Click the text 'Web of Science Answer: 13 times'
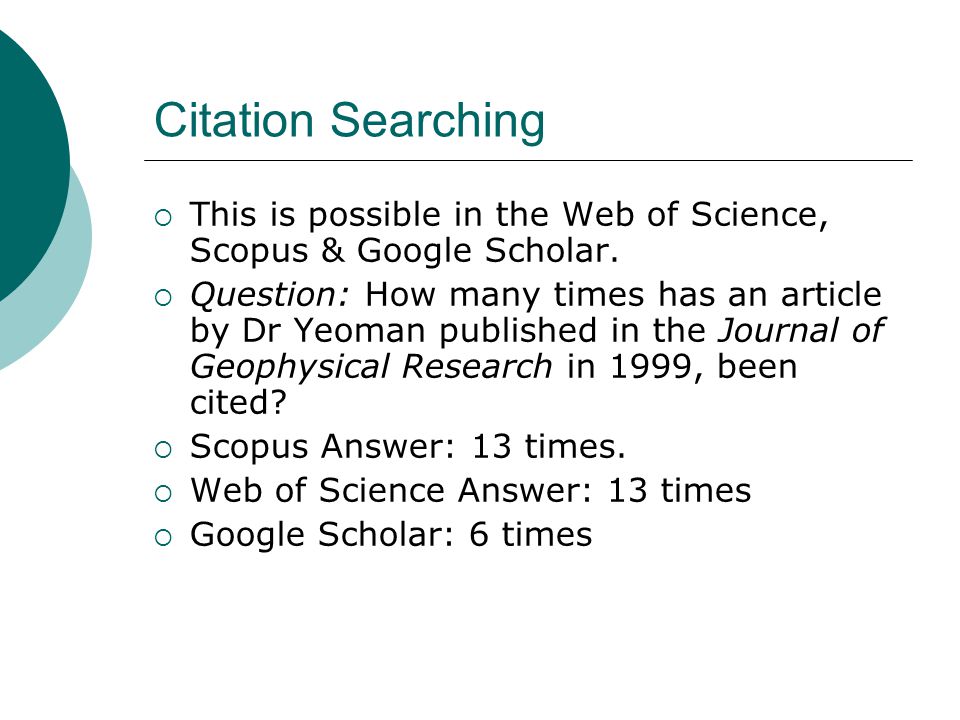This screenshot has height=720, width=960. (470, 490)
